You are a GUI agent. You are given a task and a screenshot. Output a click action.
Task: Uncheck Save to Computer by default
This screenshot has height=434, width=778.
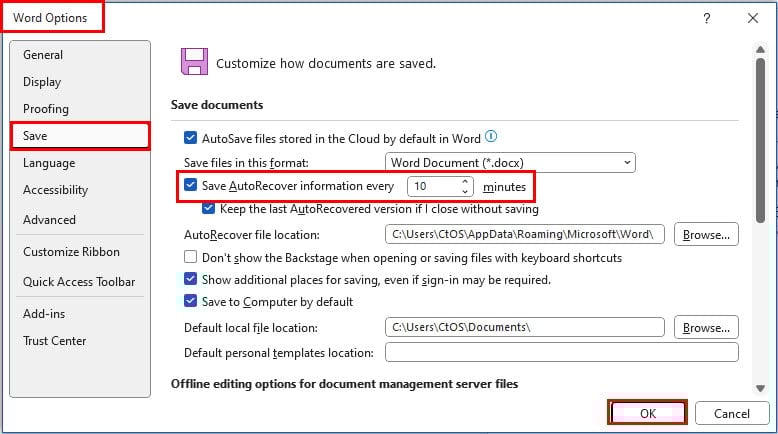pos(190,301)
